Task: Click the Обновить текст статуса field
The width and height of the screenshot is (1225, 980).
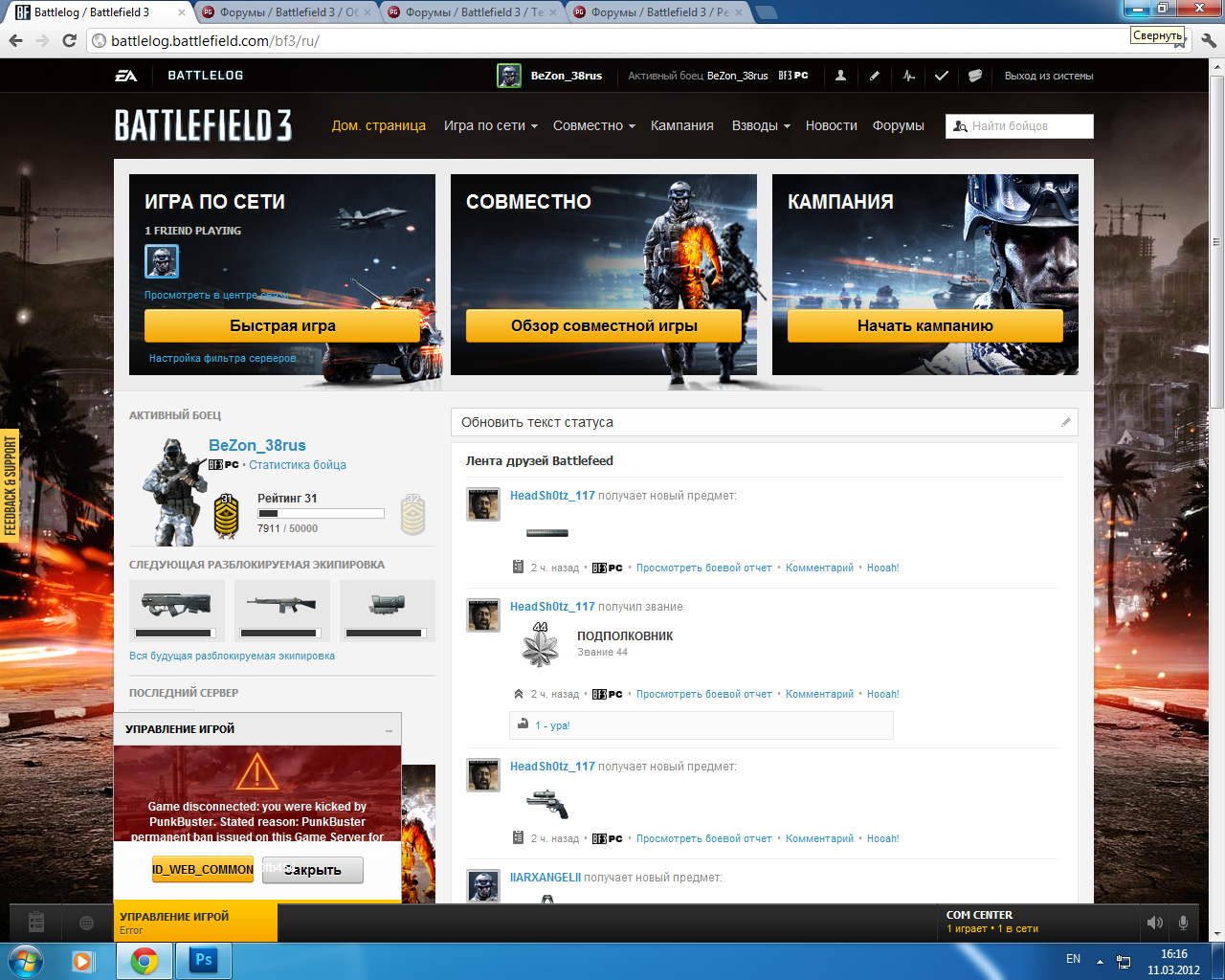Action: tap(765, 422)
